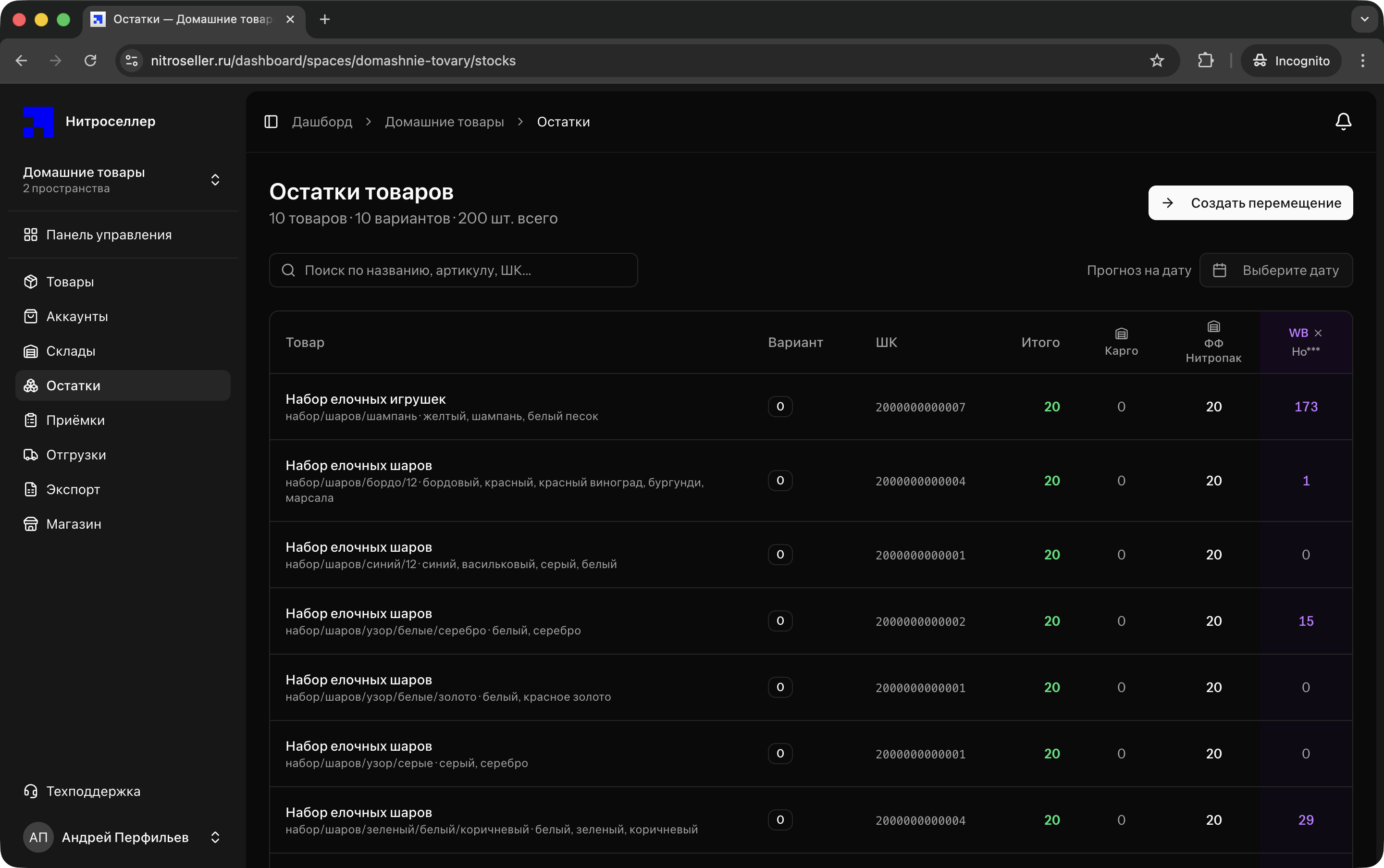
Task: Open notifications bell icon
Action: [1343, 122]
